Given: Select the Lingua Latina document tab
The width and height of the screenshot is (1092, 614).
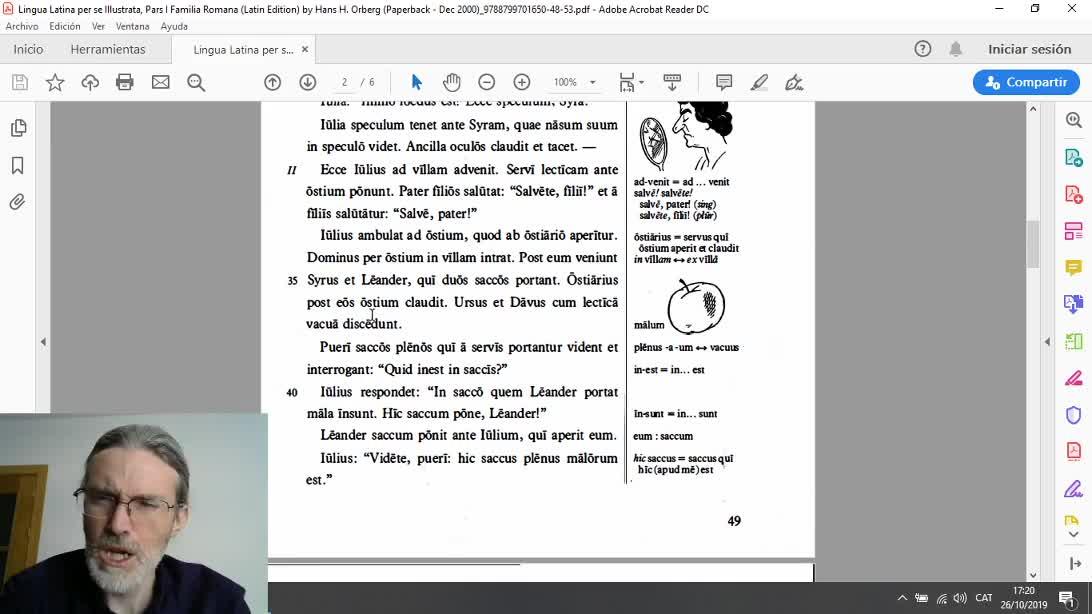Looking at the screenshot, I should tap(243, 49).
